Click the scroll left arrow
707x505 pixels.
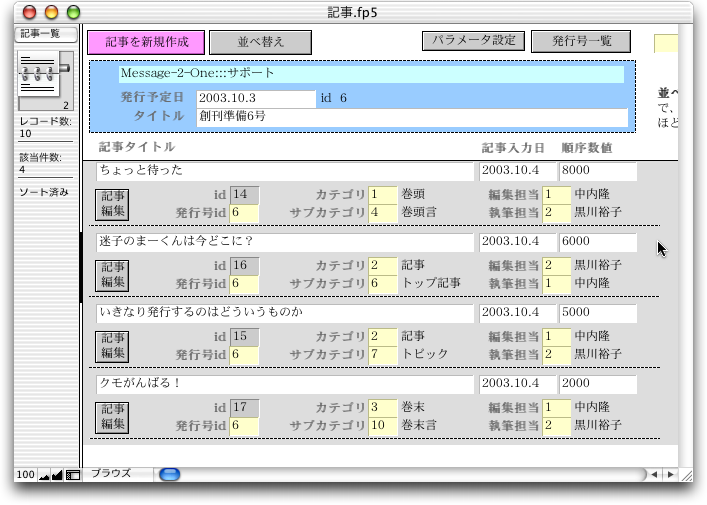tap(655, 474)
